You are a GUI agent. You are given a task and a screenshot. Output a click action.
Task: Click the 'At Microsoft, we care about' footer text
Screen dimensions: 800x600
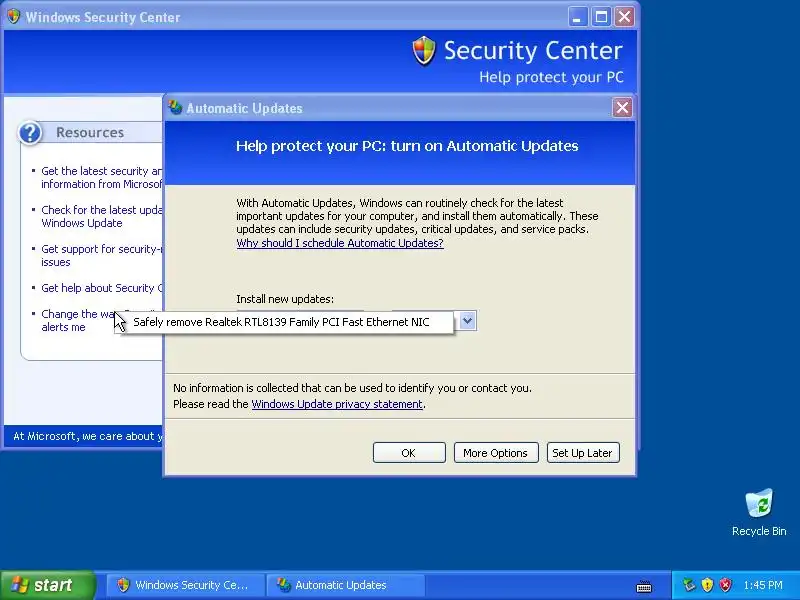pos(88,436)
